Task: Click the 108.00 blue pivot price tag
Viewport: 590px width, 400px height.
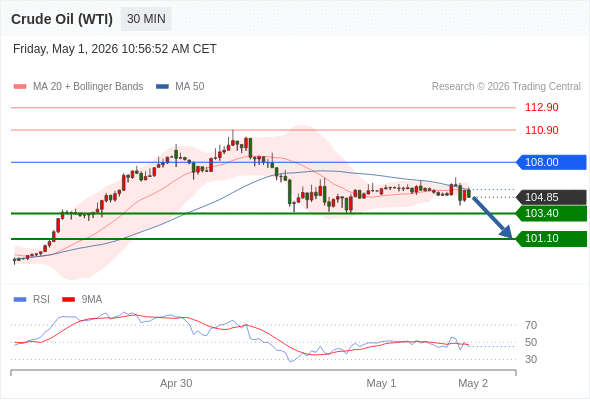Action: (x=551, y=162)
